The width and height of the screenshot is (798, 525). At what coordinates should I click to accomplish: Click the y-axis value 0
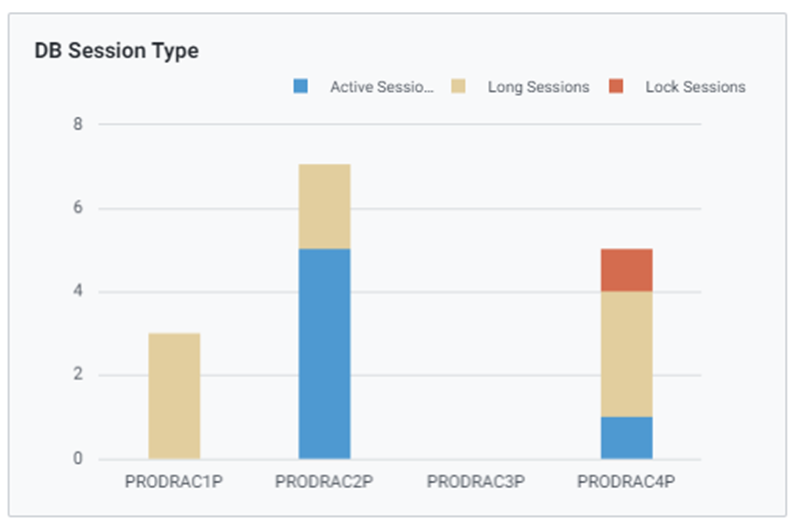[x=77, y=460]
